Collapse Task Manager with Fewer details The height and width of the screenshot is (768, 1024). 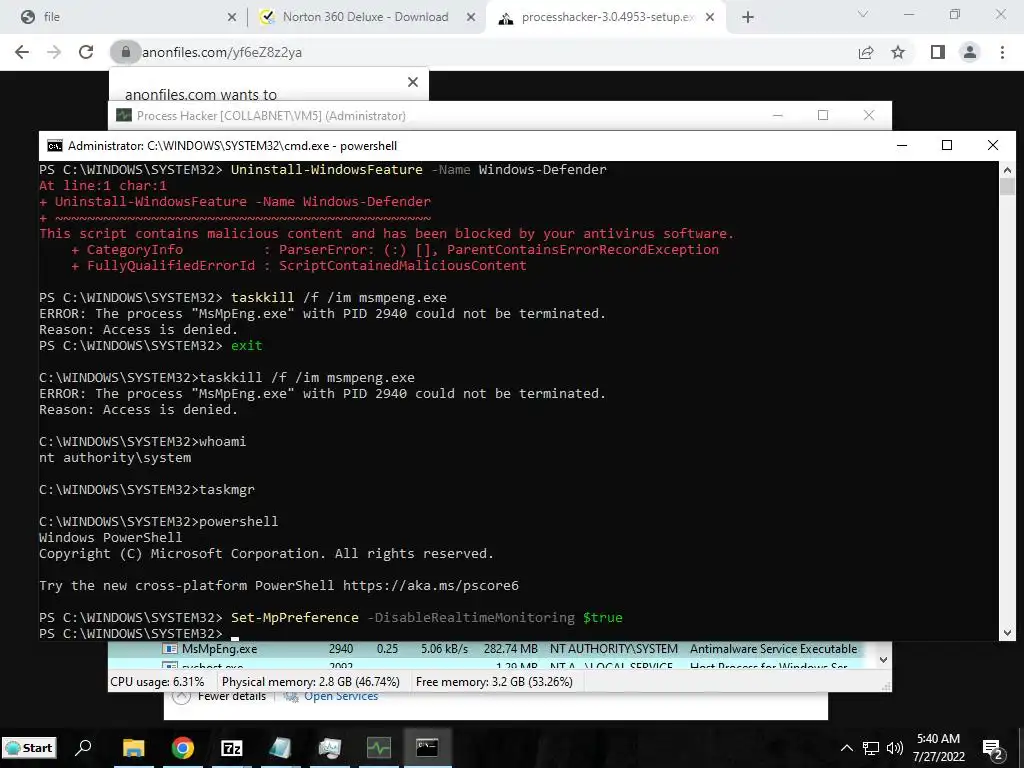click(x=219, y=696)
